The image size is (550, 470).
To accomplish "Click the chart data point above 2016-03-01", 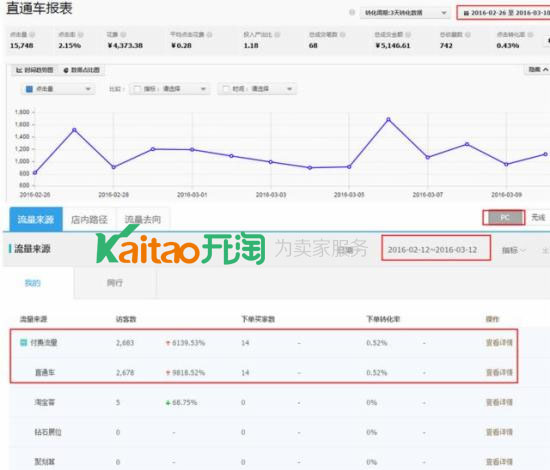I will [x=192, y=149].
